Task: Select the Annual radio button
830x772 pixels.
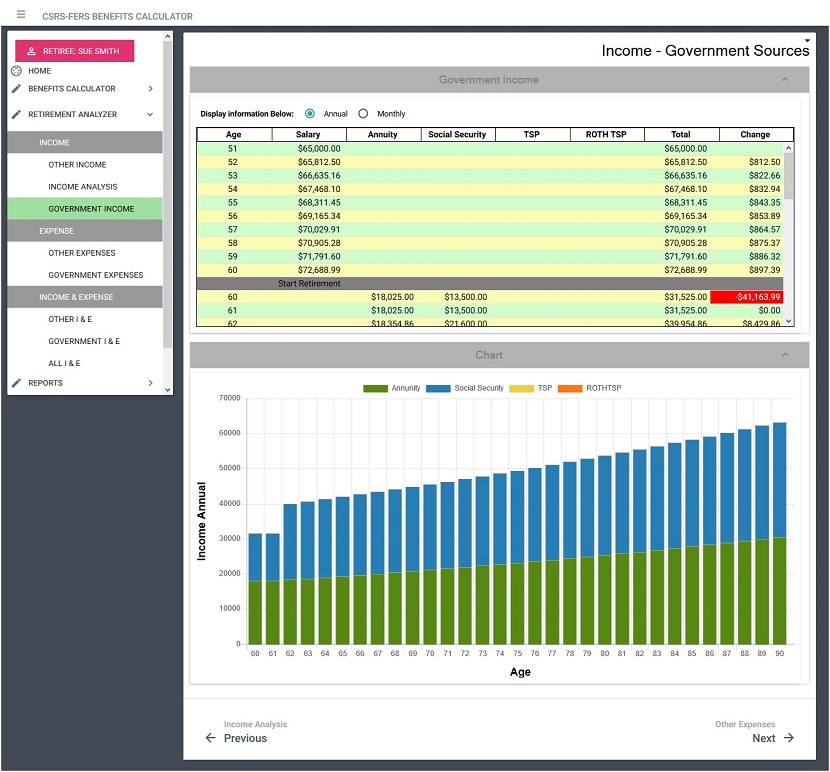Action: pos(310,113)
